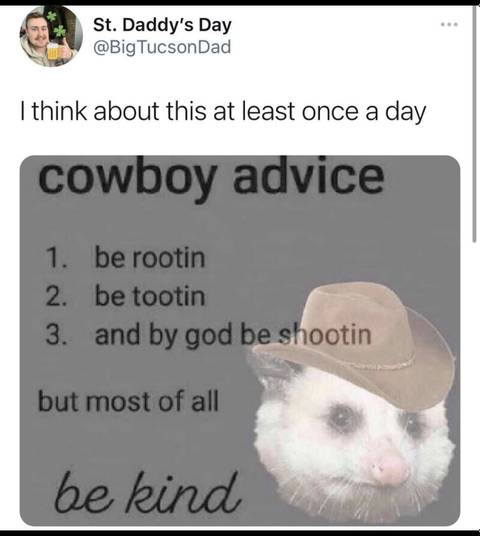The width and height of the screenshot is (480, 536).
Task: Click the "cowboy advice" heading in the image
Action: pos(211,179)
